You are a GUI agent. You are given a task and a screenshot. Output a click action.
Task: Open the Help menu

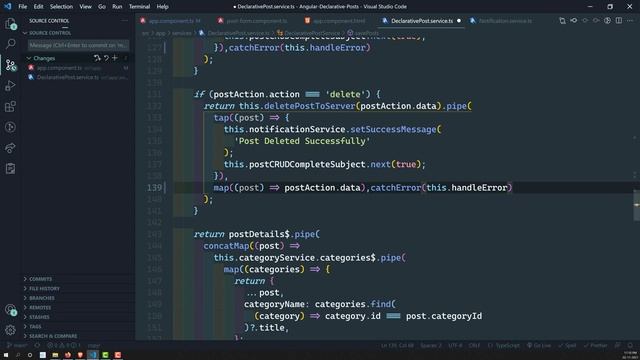pyautogui.click(x=162, y=7)
